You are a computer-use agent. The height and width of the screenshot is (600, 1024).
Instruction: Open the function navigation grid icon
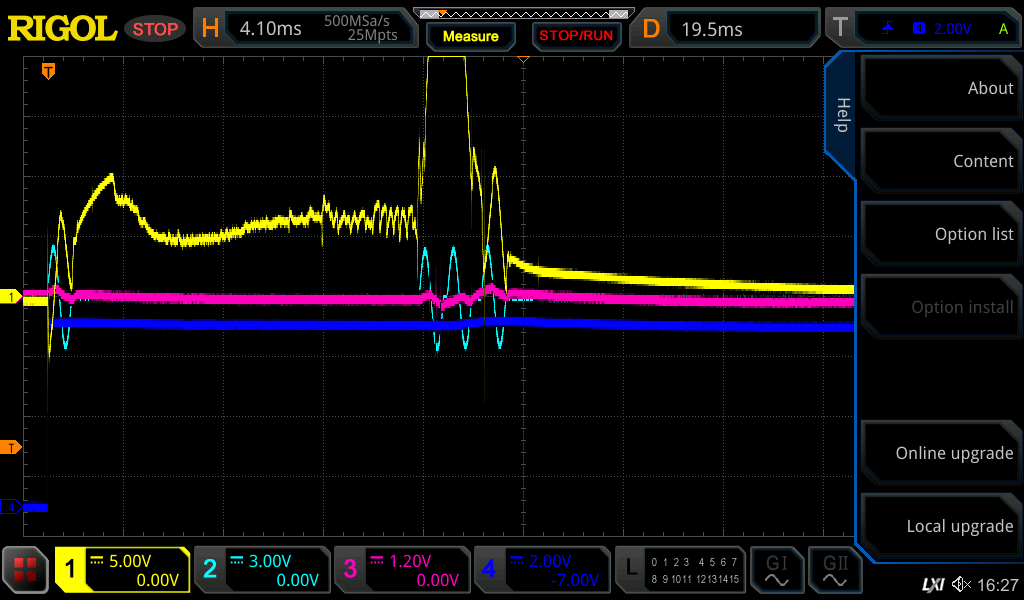point(26,571)
